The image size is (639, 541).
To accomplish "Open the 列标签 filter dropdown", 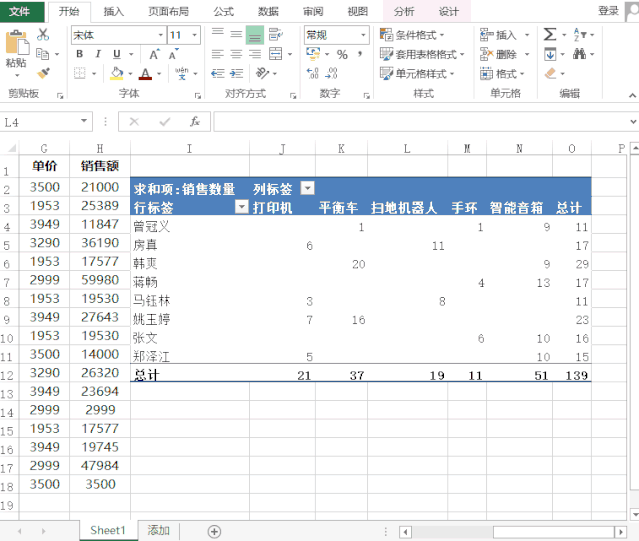I will (x=308, y=188).
